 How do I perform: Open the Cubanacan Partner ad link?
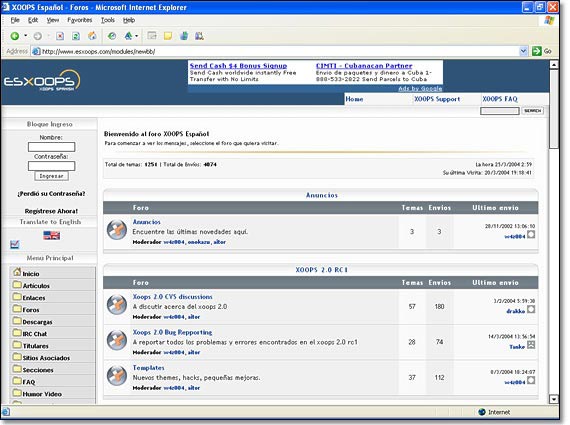[364, 66]
